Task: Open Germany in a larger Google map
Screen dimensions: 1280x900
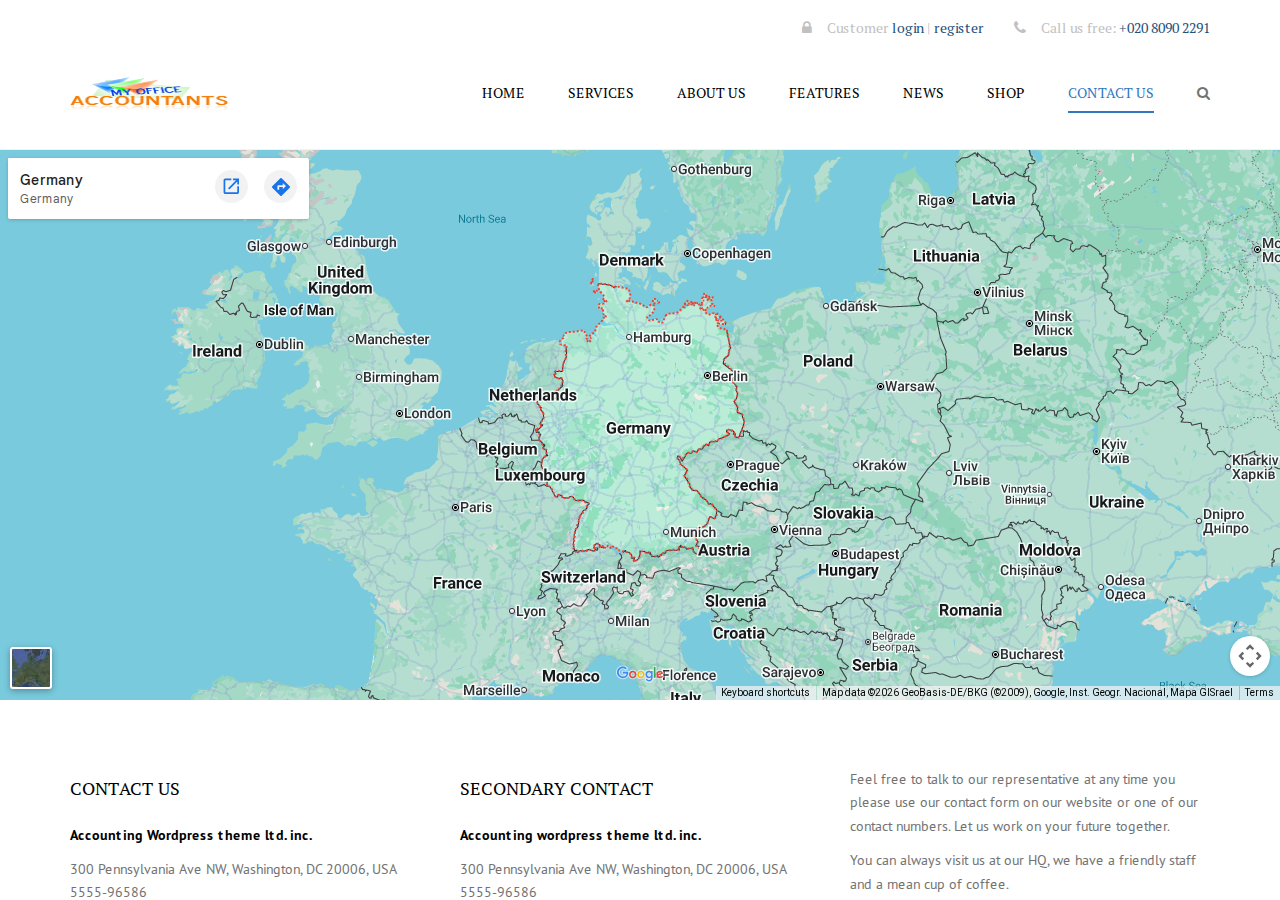Action: coord(231,186)
